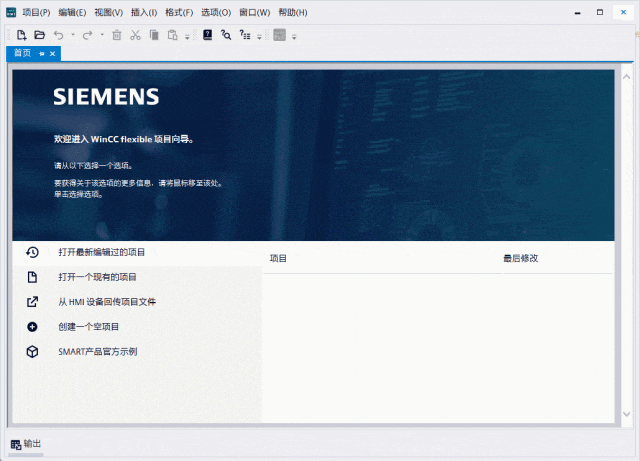Click the help list question-mark icon
640x461 pixels.
point(244,35)
